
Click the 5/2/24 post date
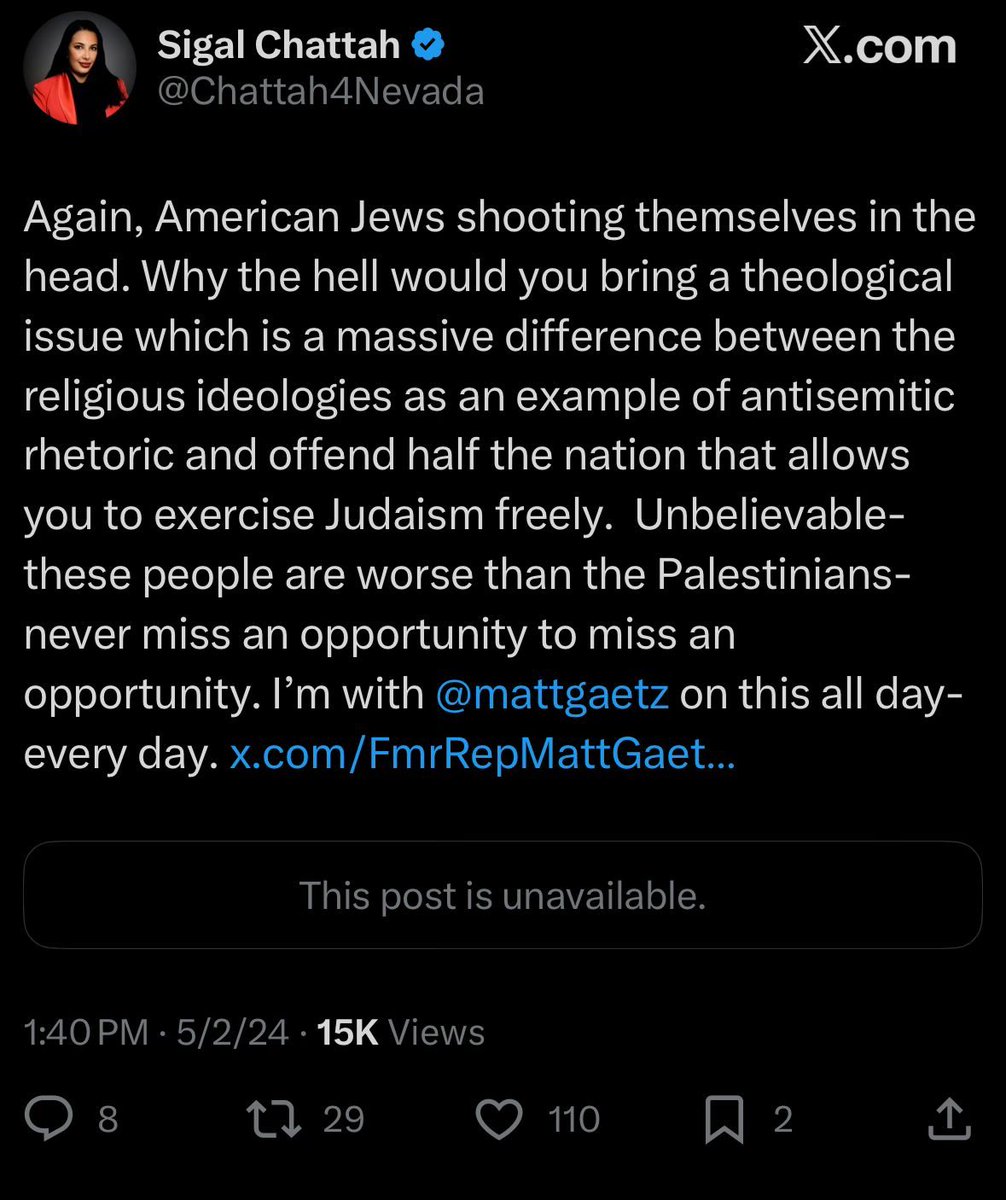(x=234, y=1032)
